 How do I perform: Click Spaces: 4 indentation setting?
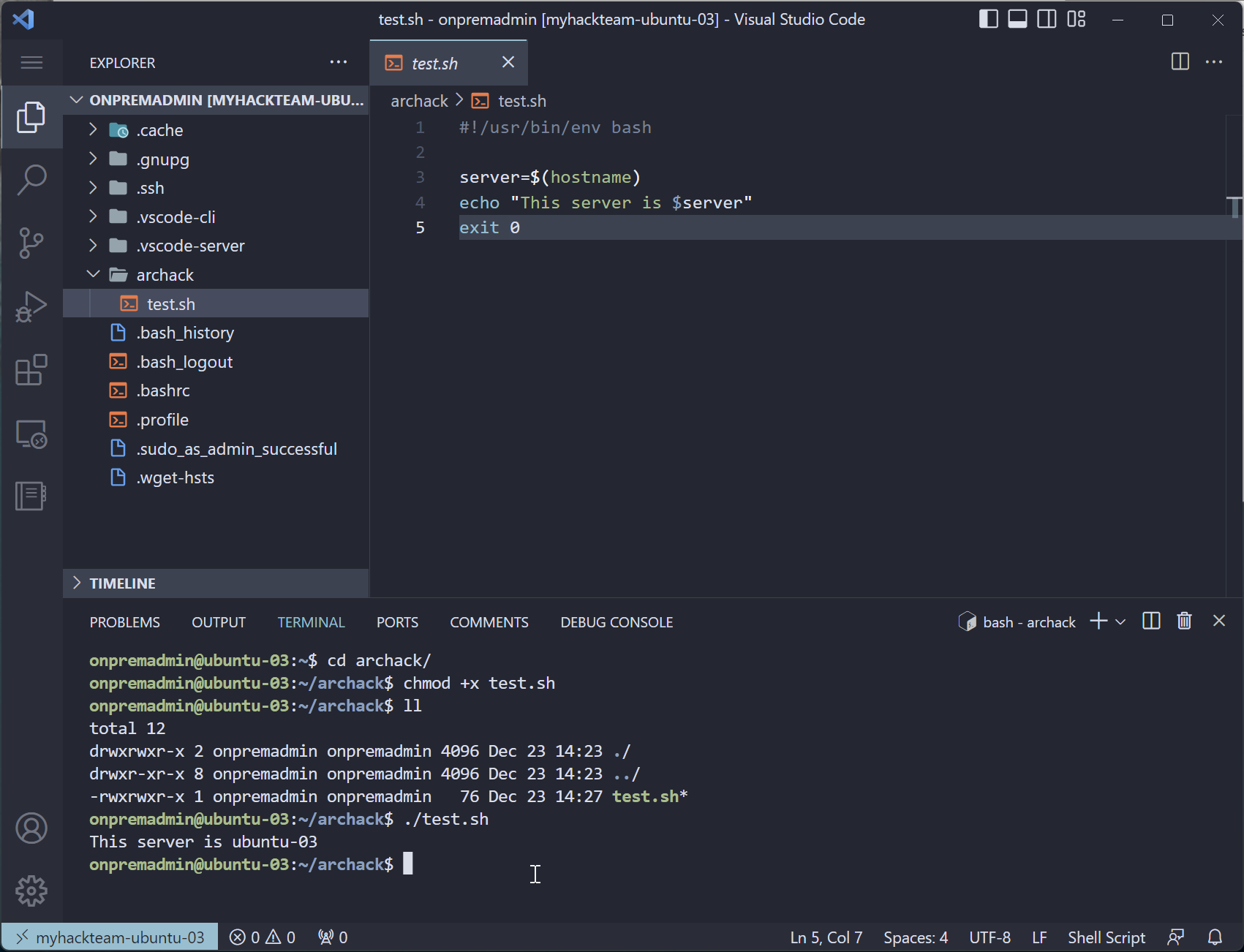[x=915, y=936]
